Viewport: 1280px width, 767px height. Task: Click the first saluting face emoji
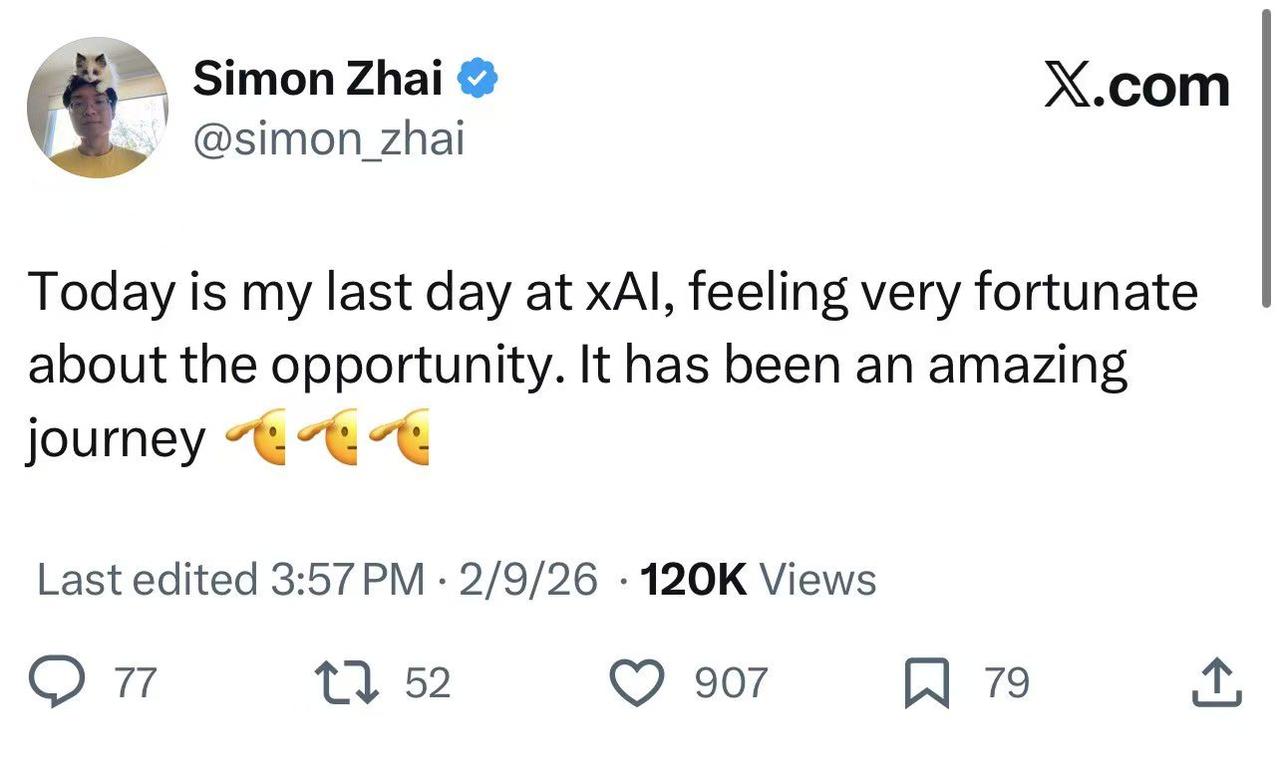coord(257,436)
